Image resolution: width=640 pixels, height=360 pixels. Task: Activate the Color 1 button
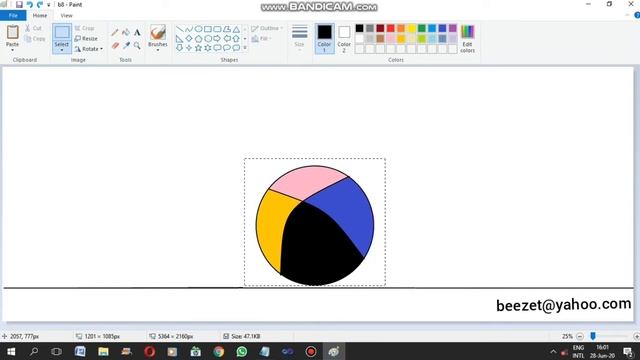coord(324,39)
